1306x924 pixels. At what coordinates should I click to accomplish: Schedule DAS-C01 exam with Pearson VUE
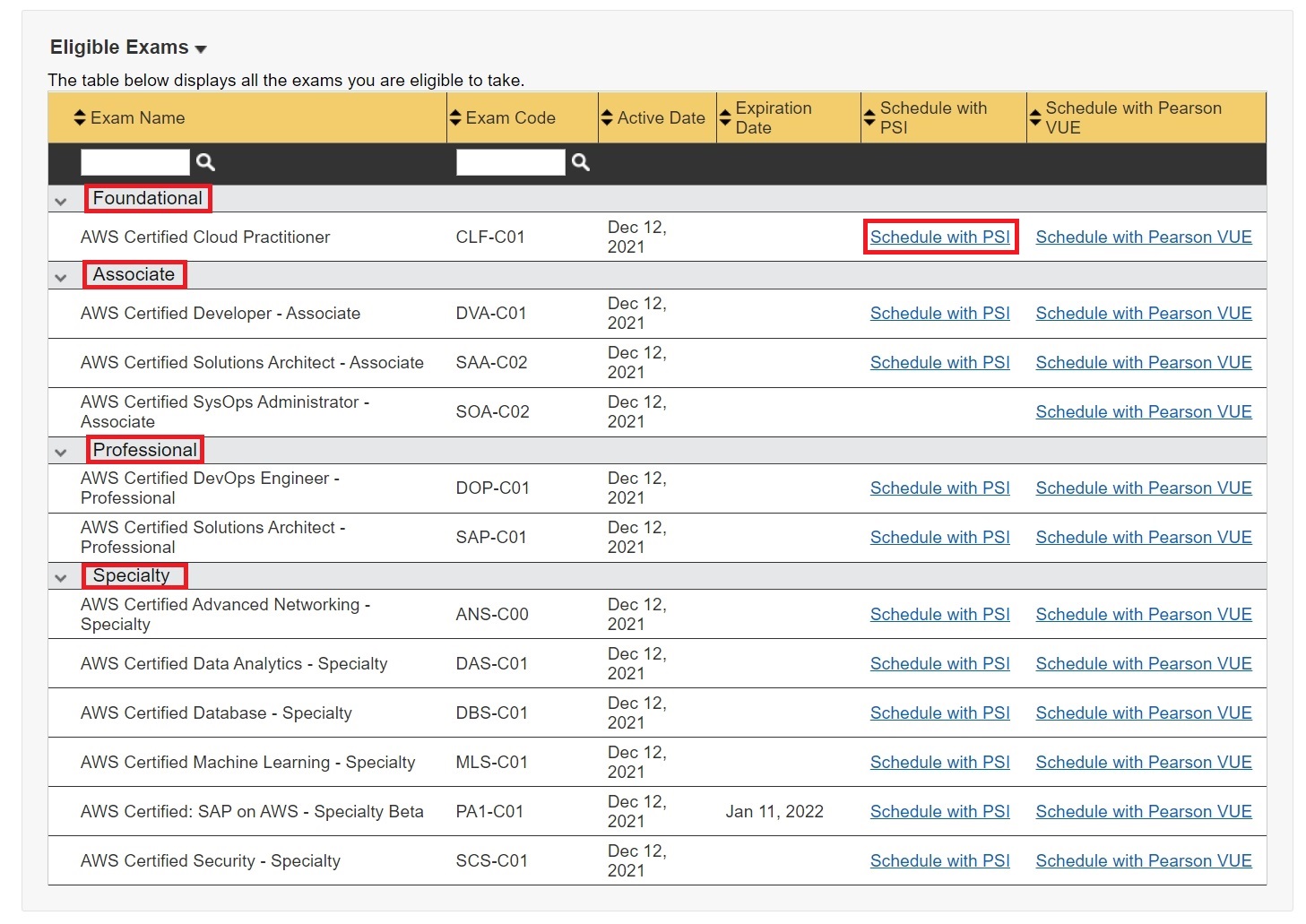[x=1144, y=663]
